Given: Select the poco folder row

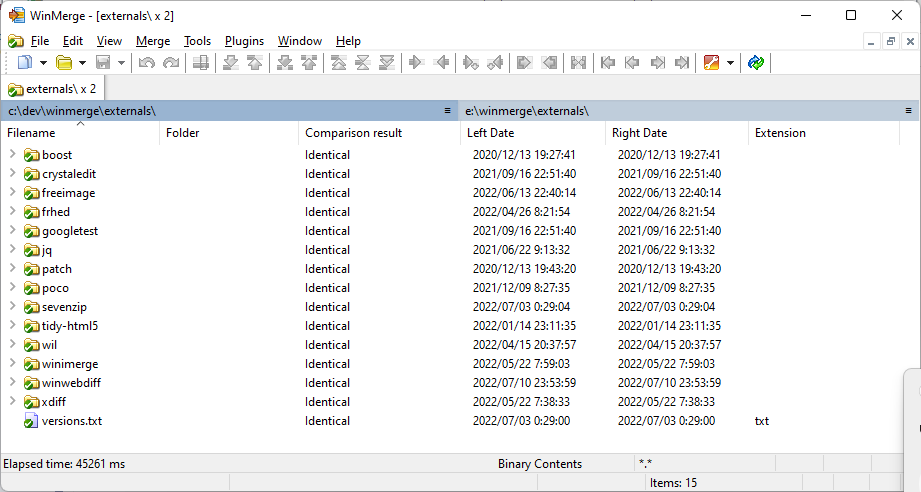Looking at the screenshot, I should point(451,288).
